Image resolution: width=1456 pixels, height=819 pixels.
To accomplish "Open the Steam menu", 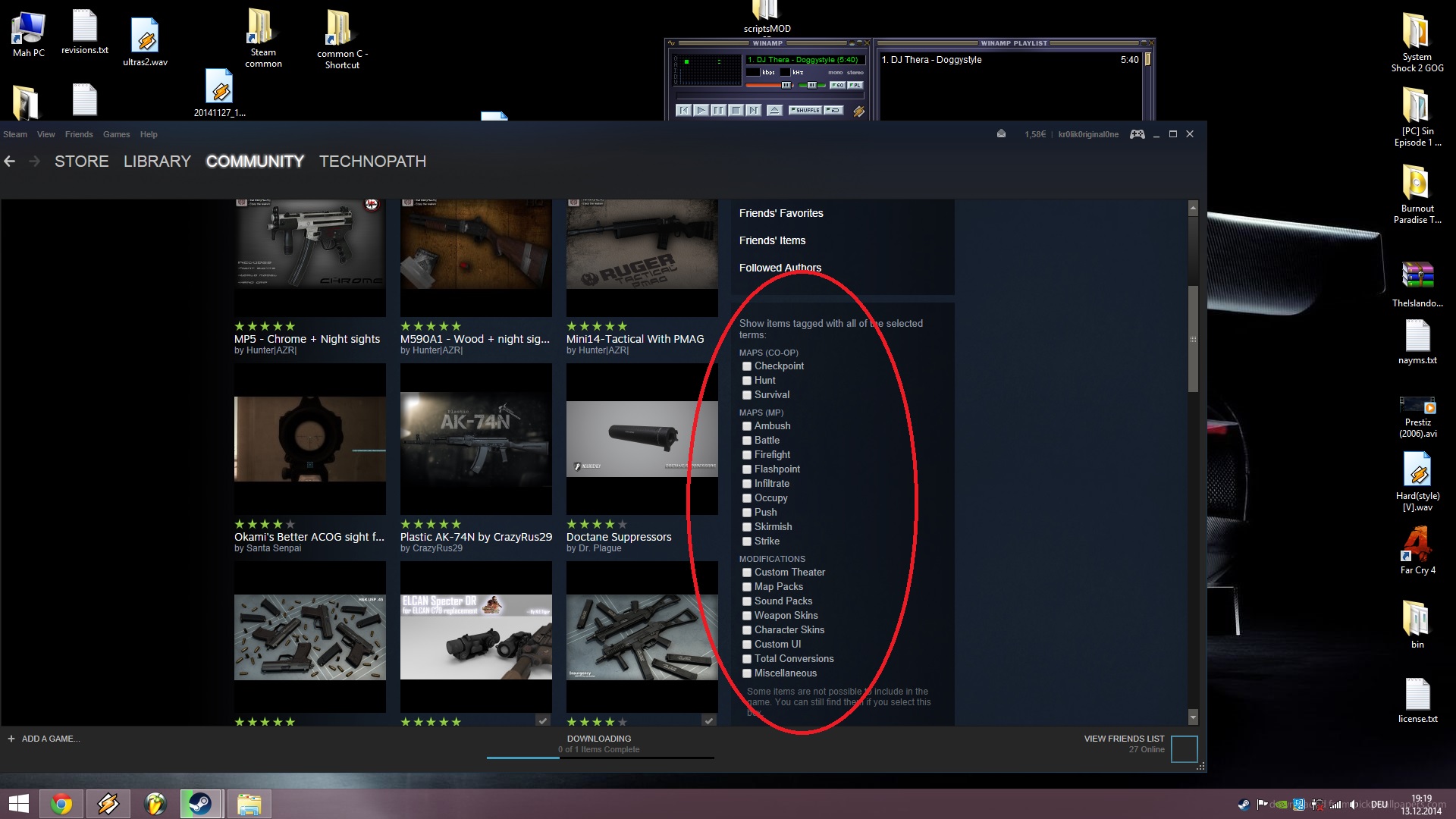I will click(15, 134).
